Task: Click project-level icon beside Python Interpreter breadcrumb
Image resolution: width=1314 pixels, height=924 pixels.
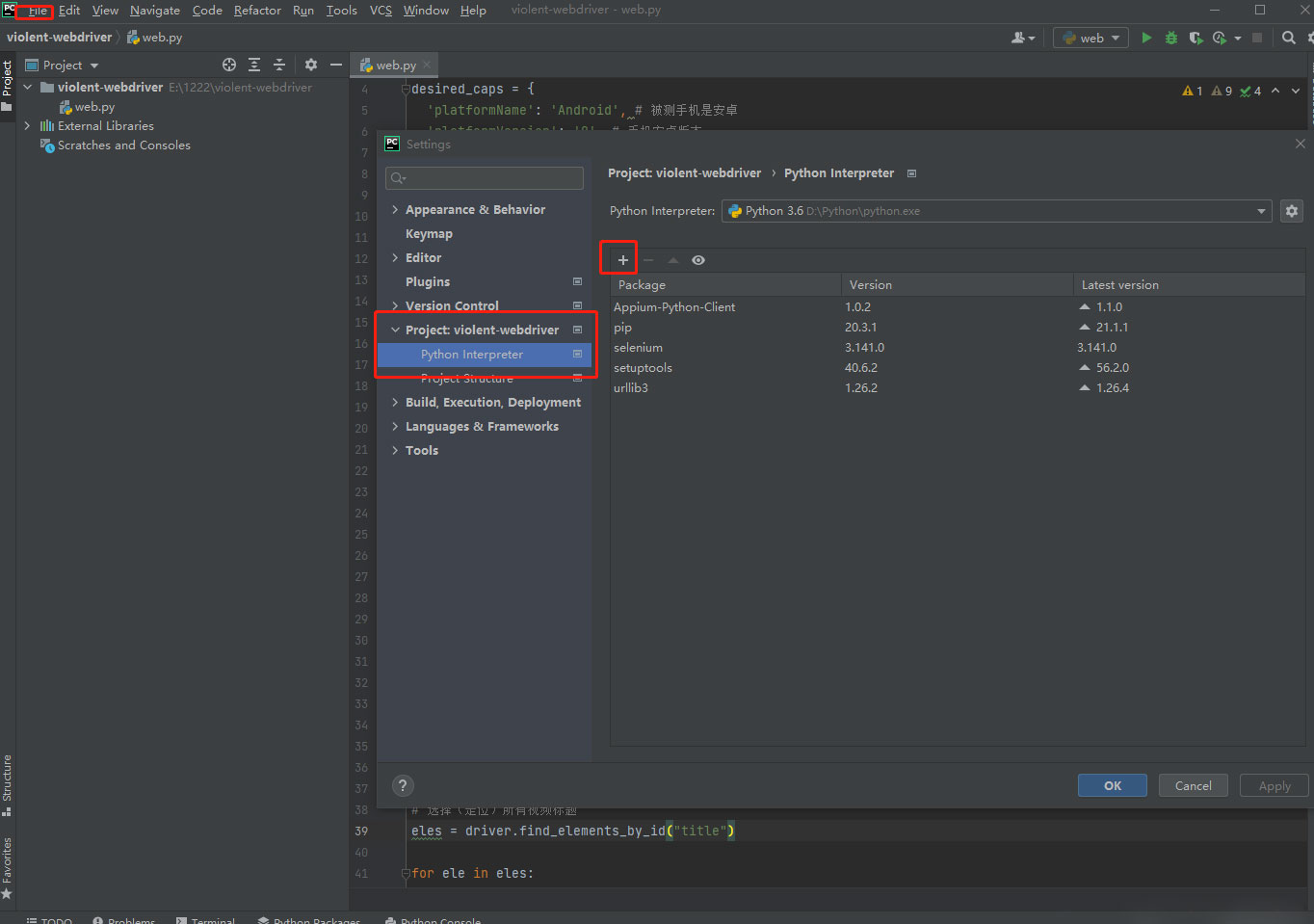Action: click(911, 173)
